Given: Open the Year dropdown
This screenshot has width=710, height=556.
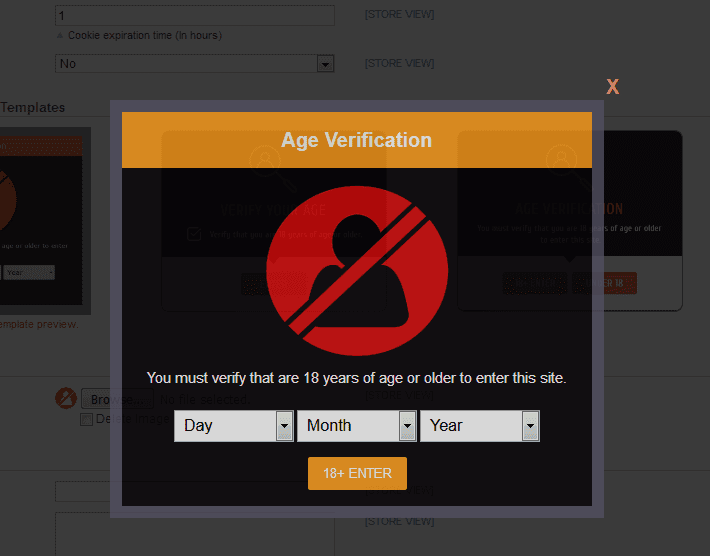Looking at the screenshot, I should [479, 426].
